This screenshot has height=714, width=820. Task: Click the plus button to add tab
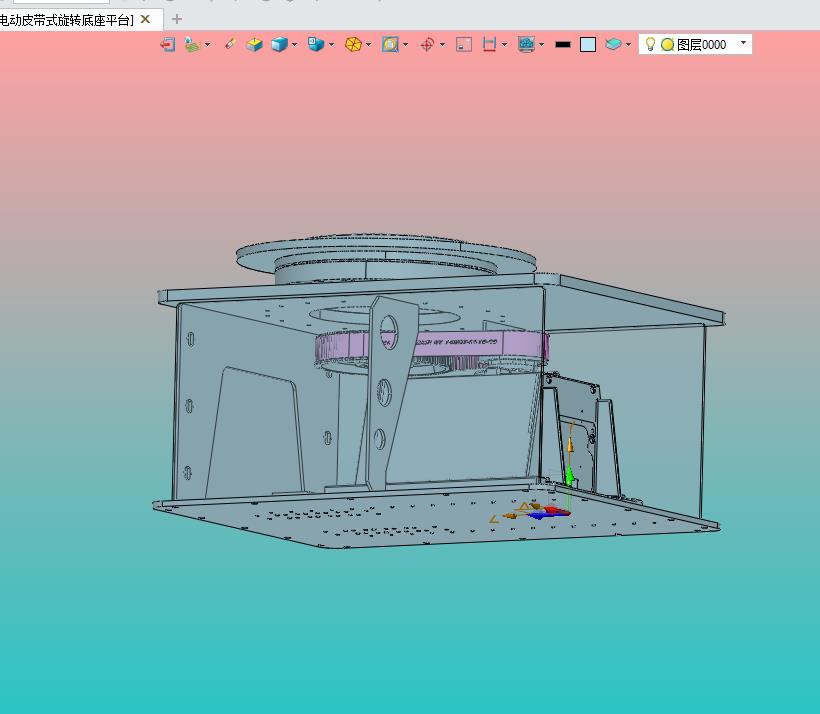(x=177, y=19)
